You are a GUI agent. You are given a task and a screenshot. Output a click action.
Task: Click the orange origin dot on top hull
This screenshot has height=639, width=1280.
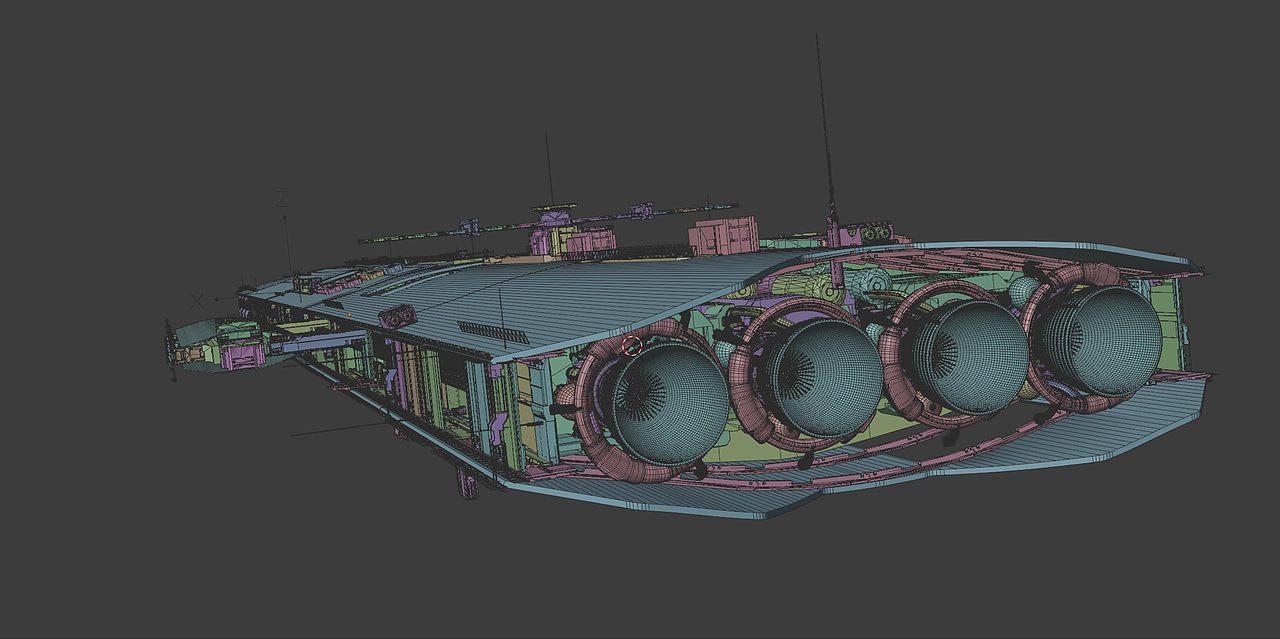click(x=349, y=313)
